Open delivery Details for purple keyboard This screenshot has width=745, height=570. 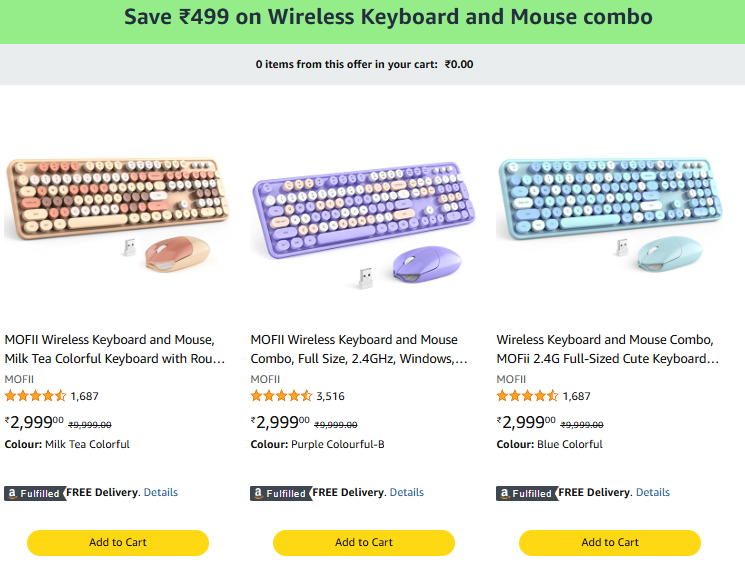click(407, 492)
